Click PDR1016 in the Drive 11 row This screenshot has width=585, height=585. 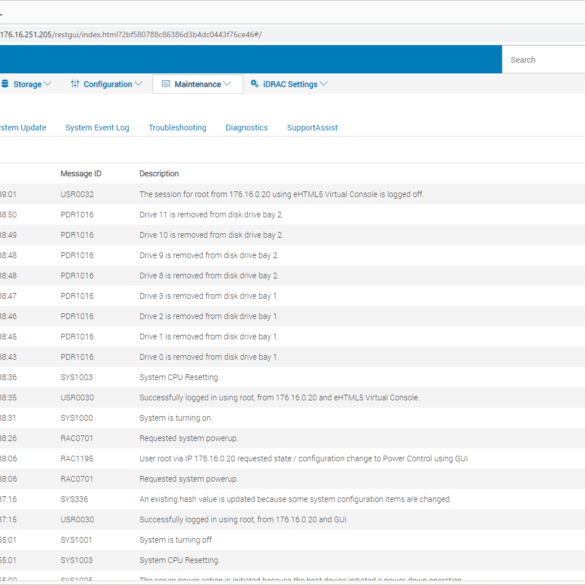click(x=77, y=215)
